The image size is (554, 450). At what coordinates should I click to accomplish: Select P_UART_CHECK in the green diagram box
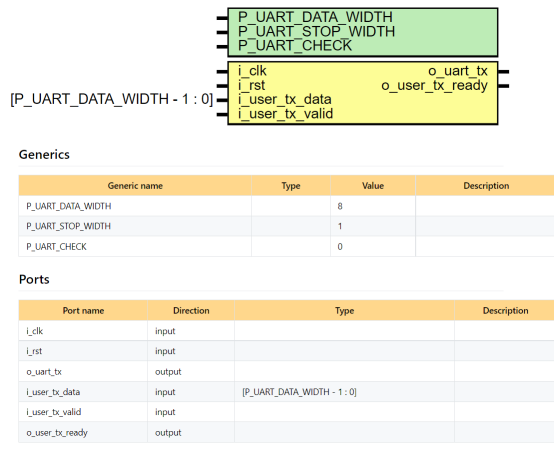295,46
